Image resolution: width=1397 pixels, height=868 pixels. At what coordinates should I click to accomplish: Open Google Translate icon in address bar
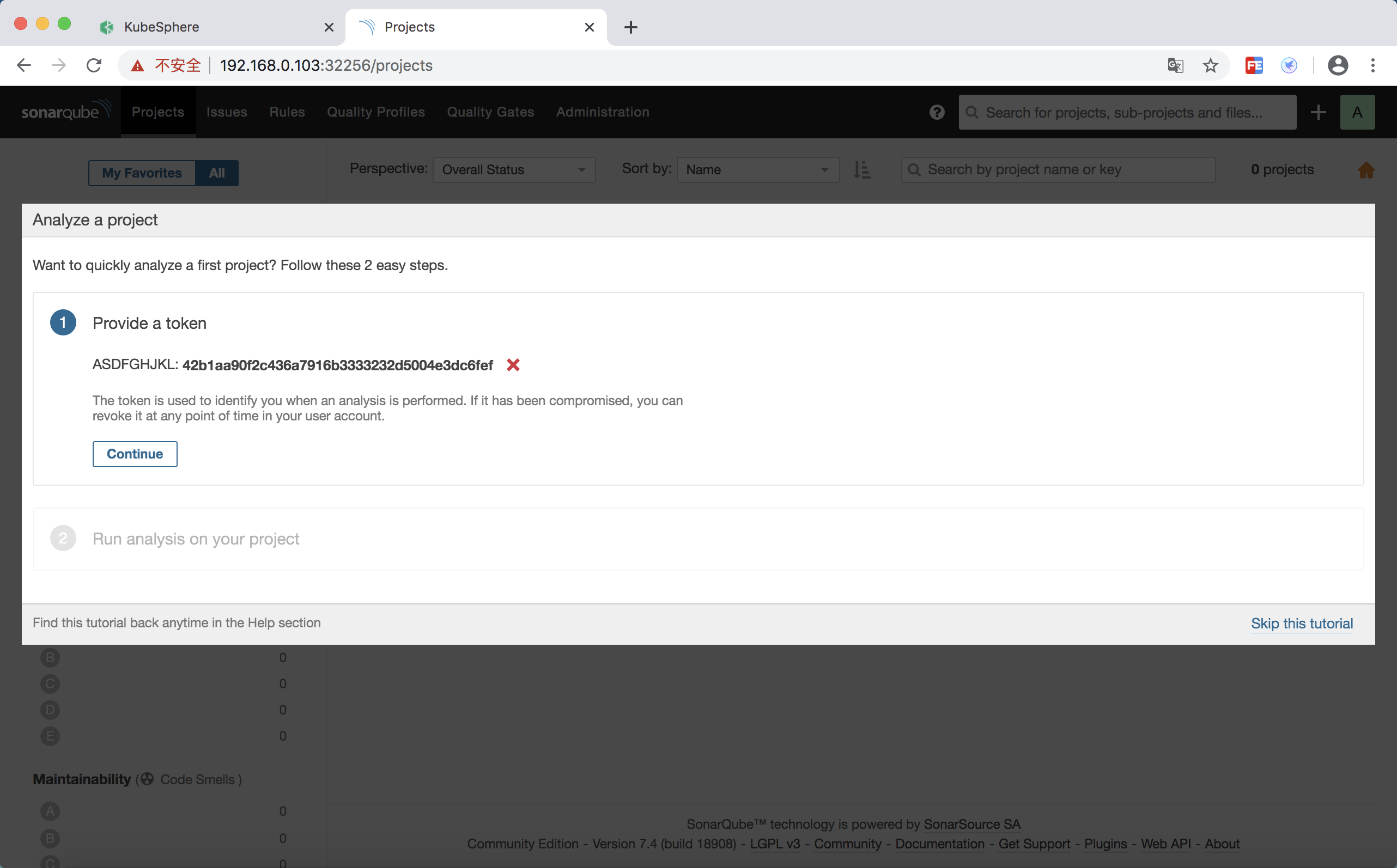(1175, 65)
